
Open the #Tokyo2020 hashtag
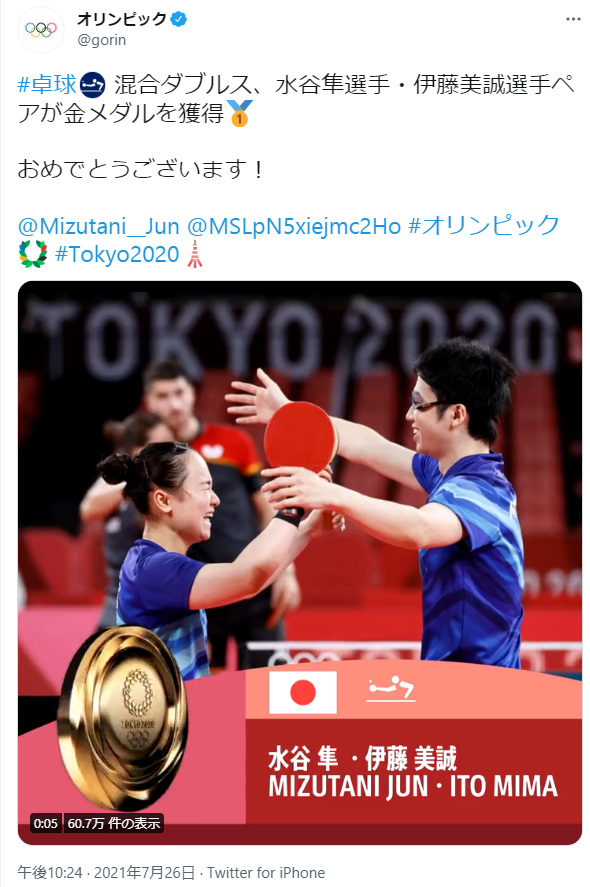pos(117,255)
